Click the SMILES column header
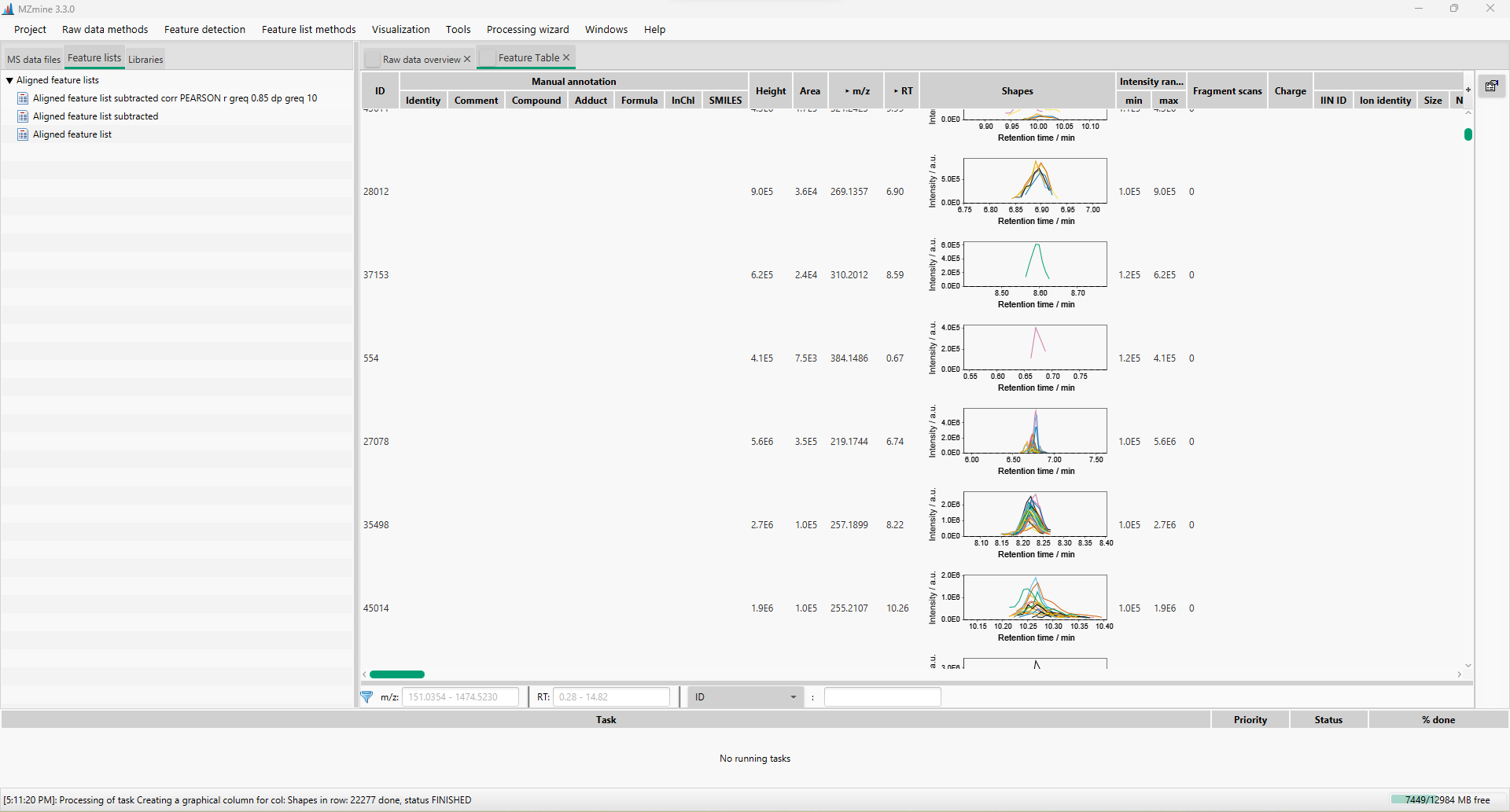Viewport: 1510px width, 812px height. point(724,100)
